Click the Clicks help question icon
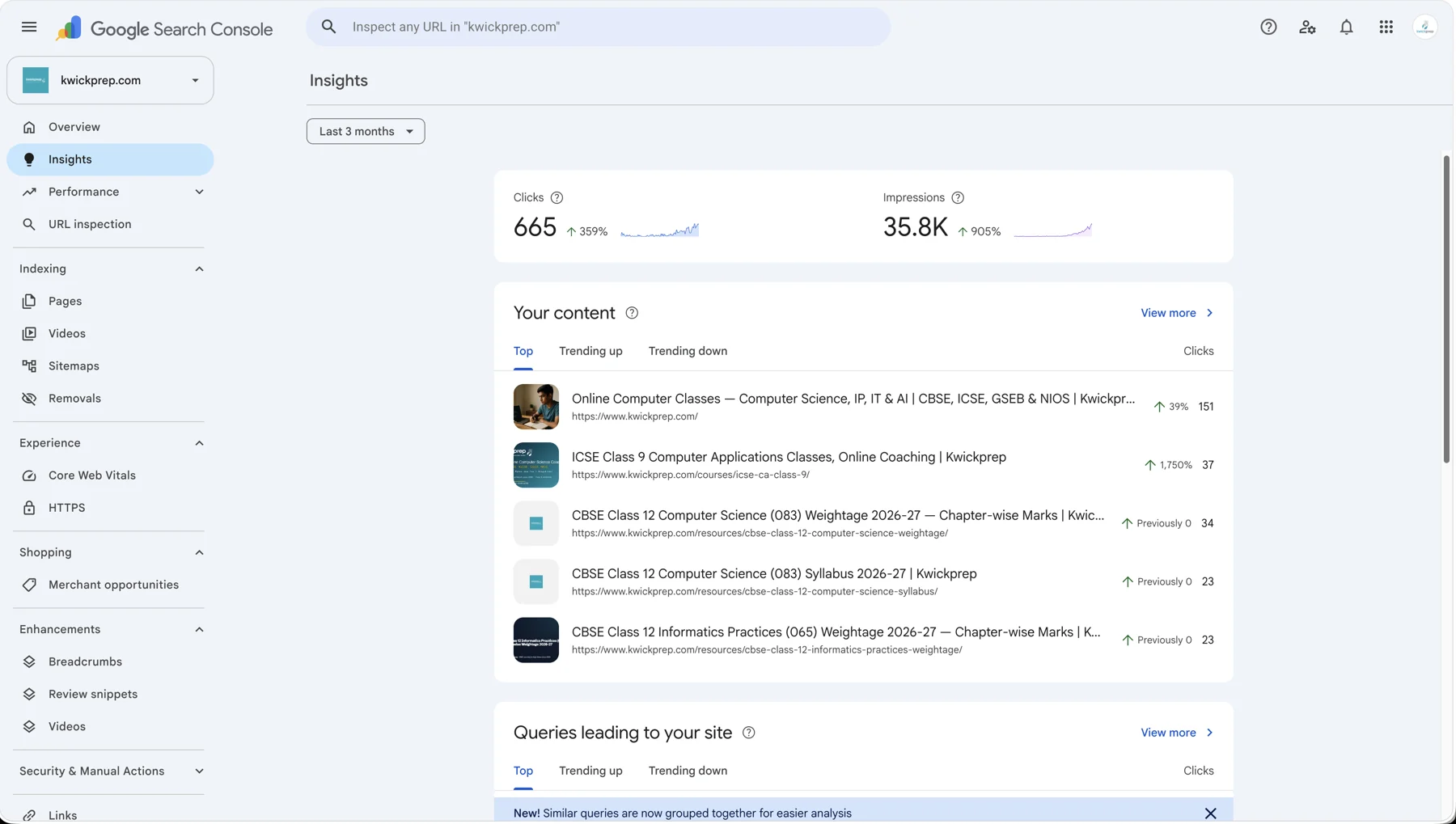 coord(557,197)
